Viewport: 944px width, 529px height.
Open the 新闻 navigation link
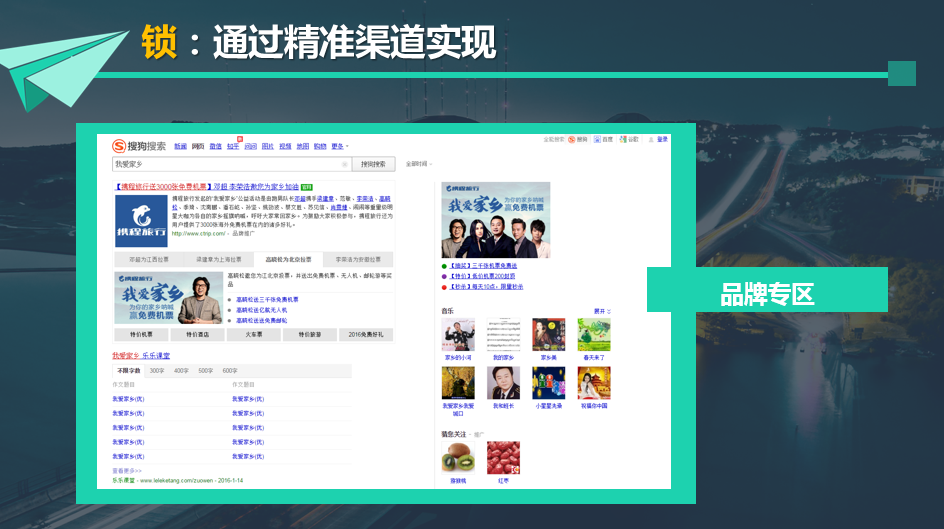181,146
